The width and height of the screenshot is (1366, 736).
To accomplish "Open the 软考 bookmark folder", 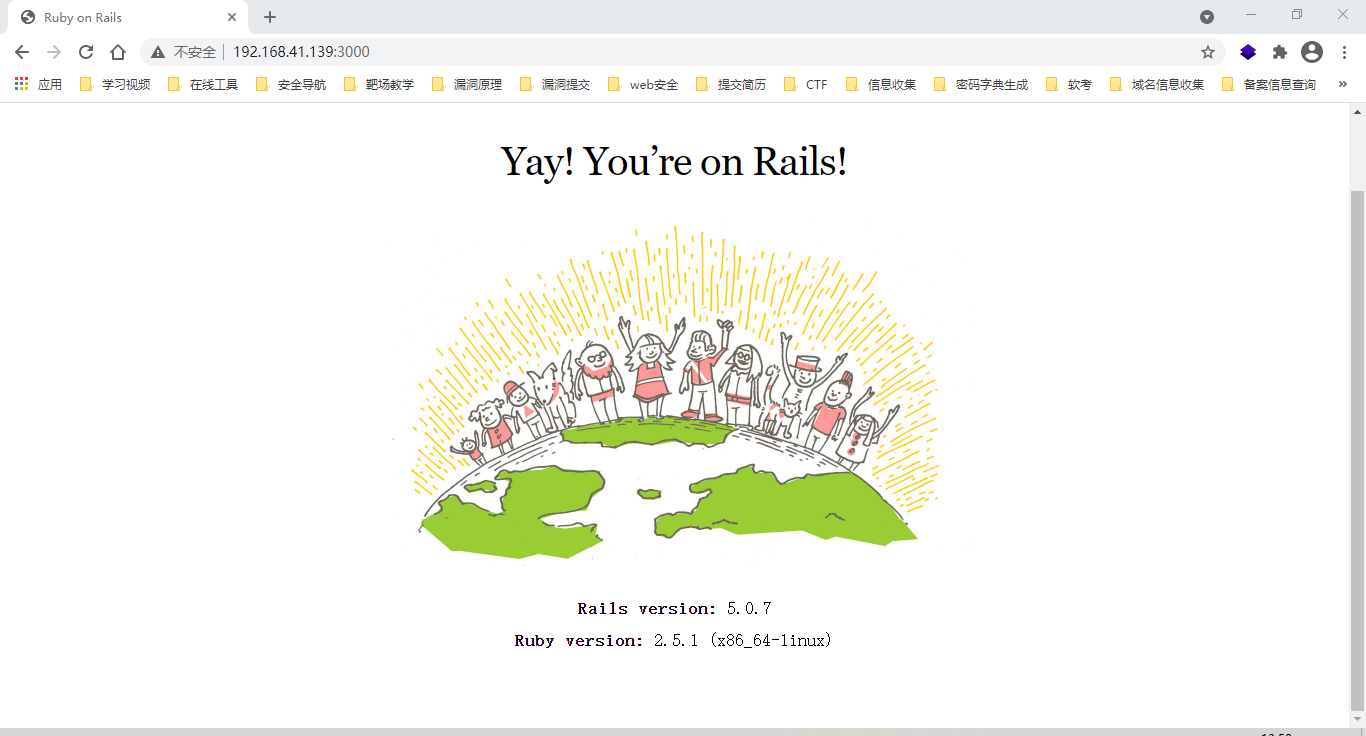I will 1069,84.
